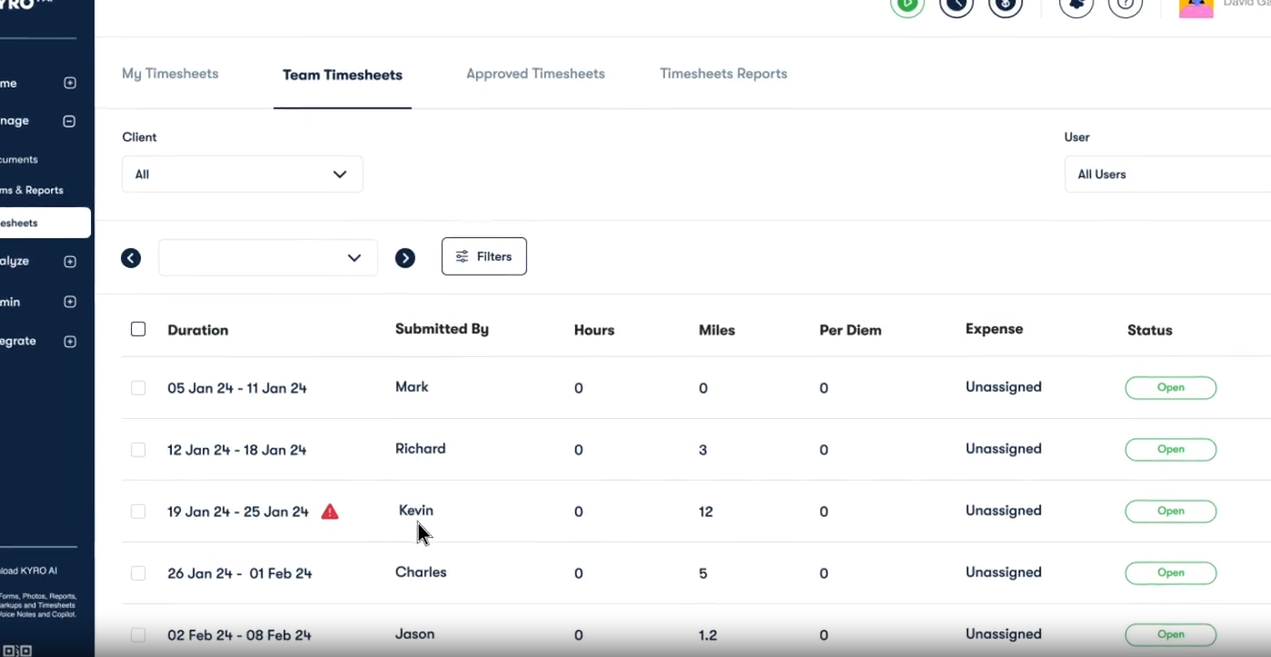Screen dimensions: 1271x657
Task: Check the 02 Feb 24 - 08 Feb 24 row
Action: (x=138, y=635)
